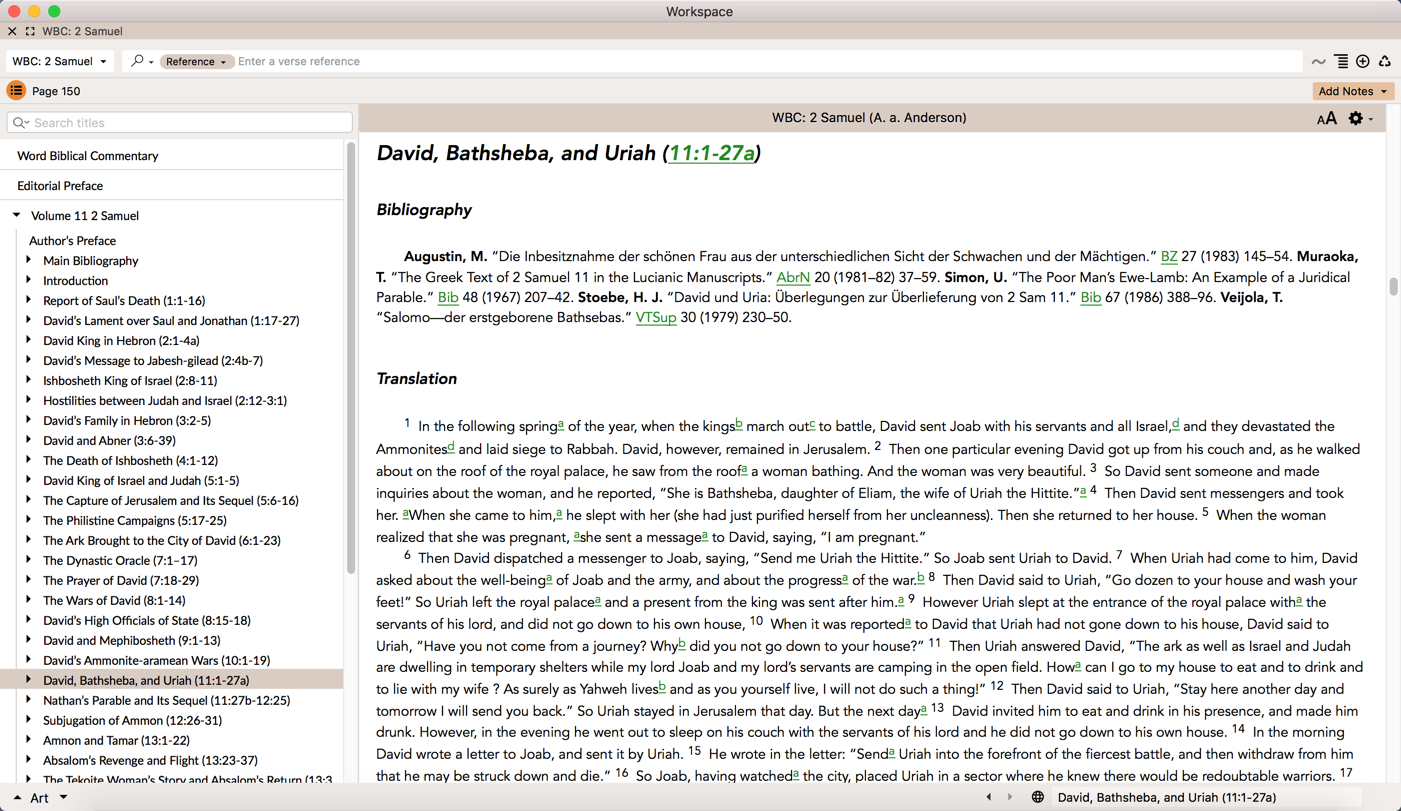This screenshot has width=1401, height=811.
Task: Click the search icon in the titles field
Action: click(20, 123)
